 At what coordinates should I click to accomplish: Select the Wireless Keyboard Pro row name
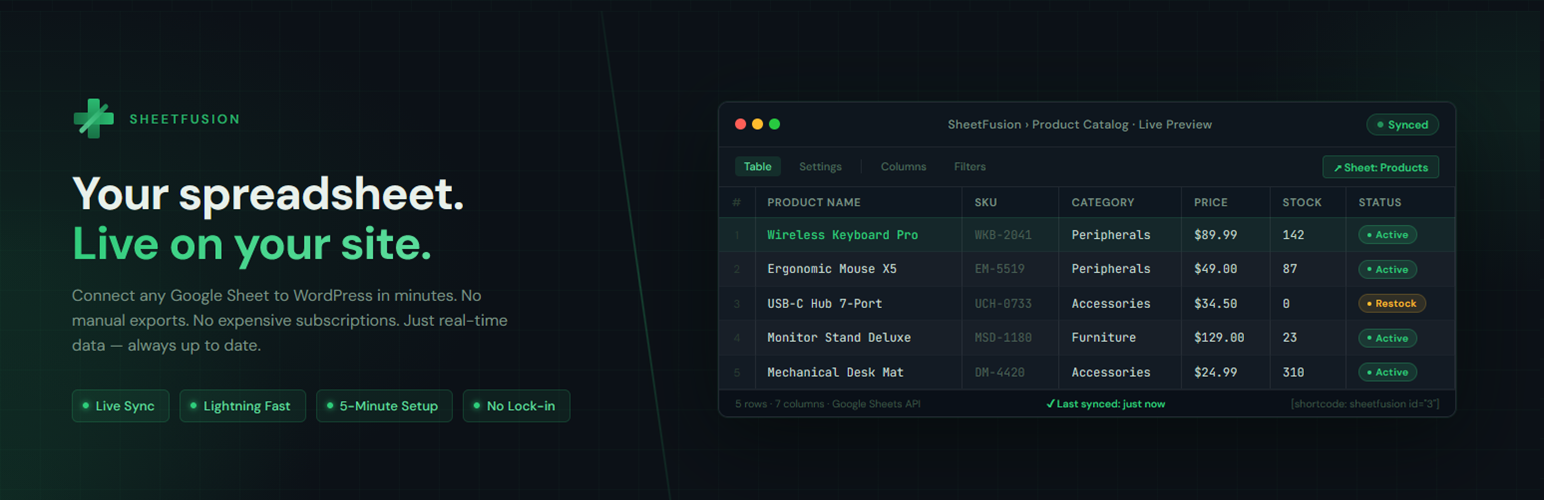coord(842,235)
